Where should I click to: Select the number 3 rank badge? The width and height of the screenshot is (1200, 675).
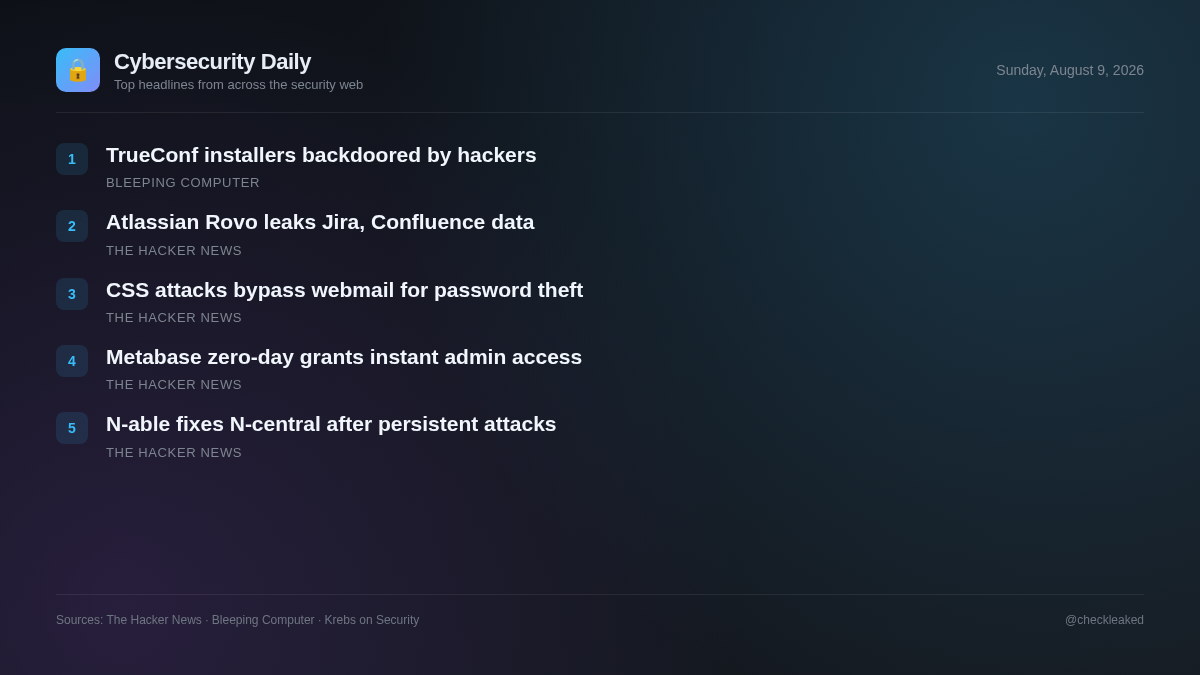[x=72, y=294]
